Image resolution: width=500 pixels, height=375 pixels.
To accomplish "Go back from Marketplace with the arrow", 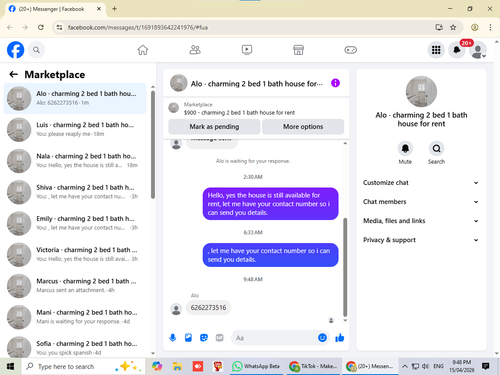I will tap(13, 74).
